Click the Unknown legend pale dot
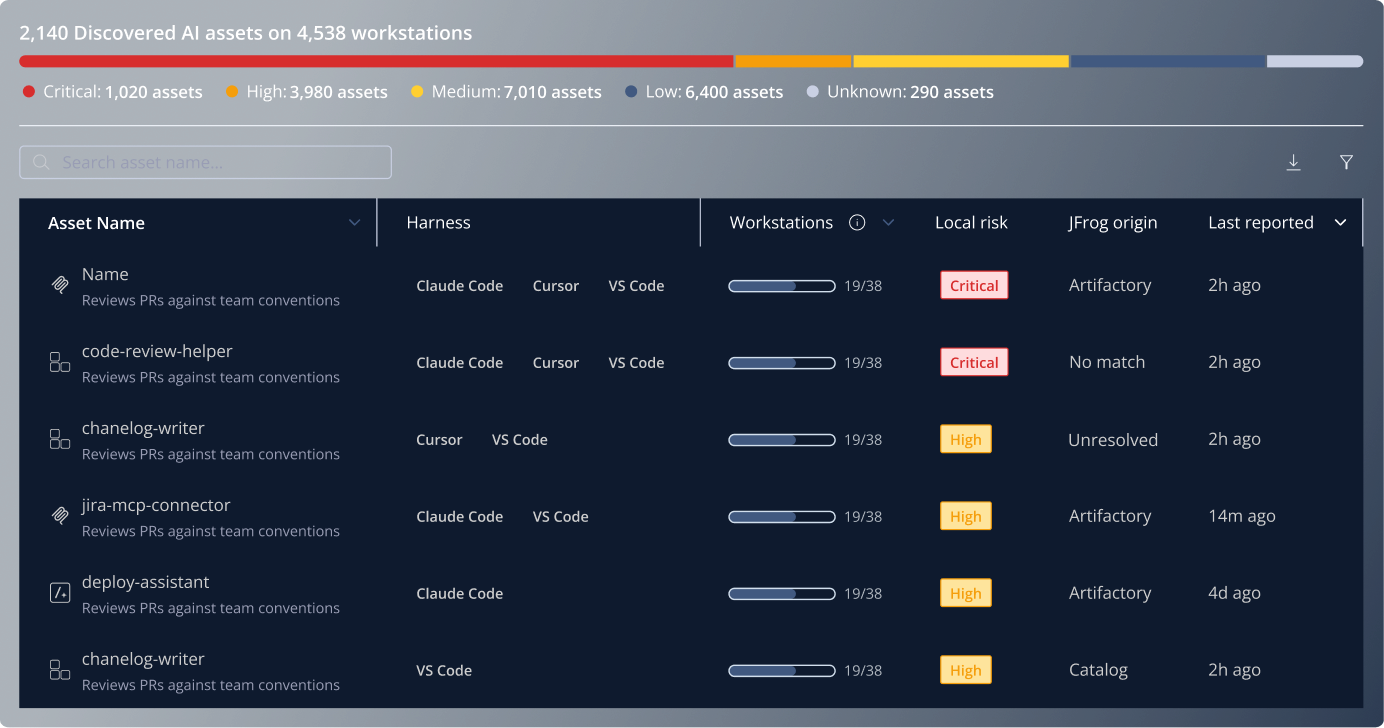 (x=813, y=92)
